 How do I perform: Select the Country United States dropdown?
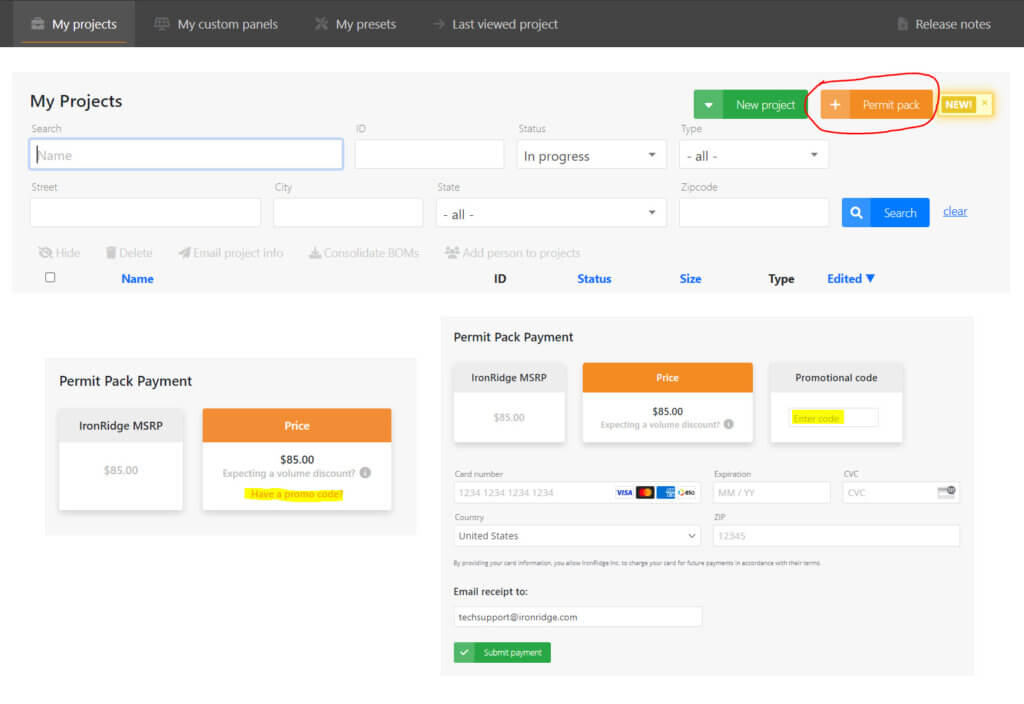(x=577, y=536)
